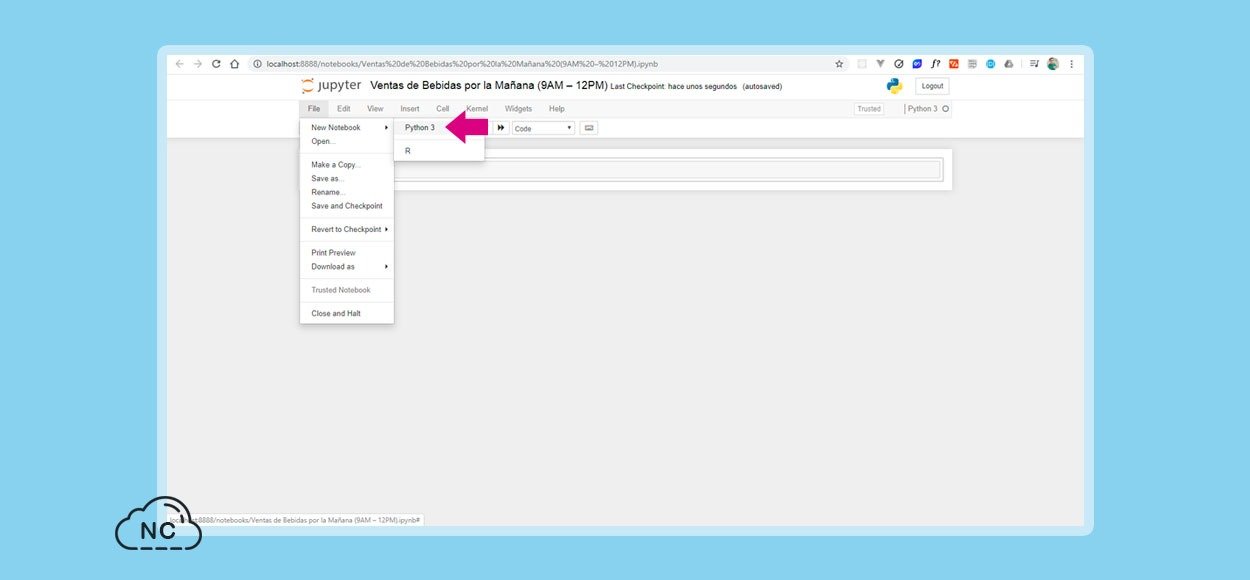Open the Code cell type dropdown
Screen dimensions: 1250x580
pyautogui.click(x=543, y=128)
